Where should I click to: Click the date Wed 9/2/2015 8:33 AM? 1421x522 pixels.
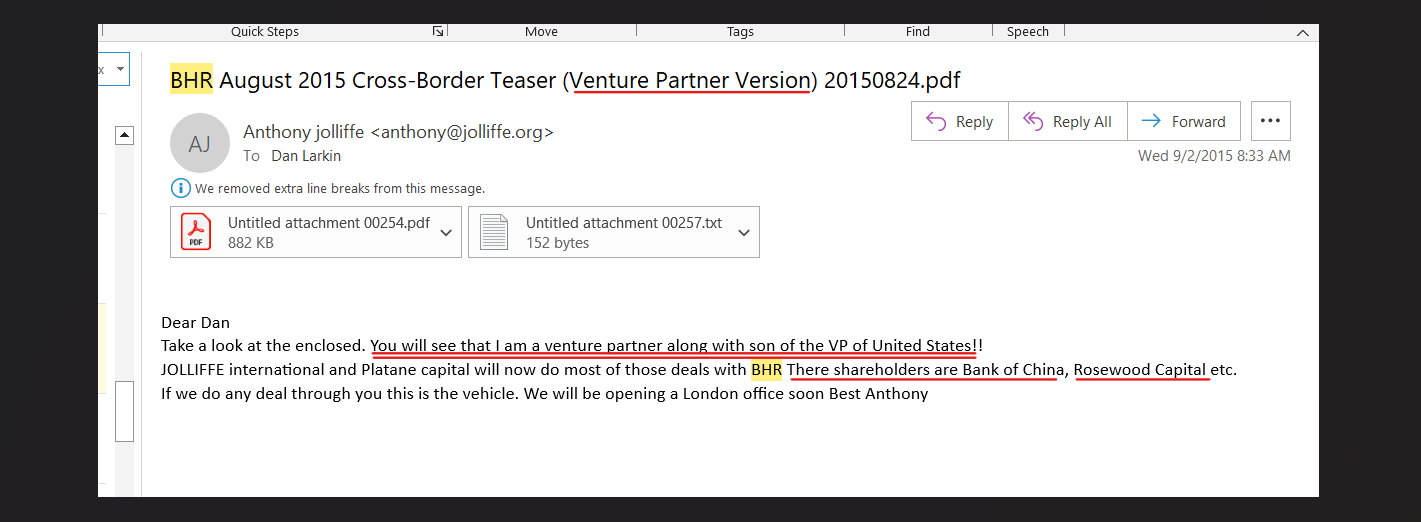pyautogui.click(x=1214, y=156)
